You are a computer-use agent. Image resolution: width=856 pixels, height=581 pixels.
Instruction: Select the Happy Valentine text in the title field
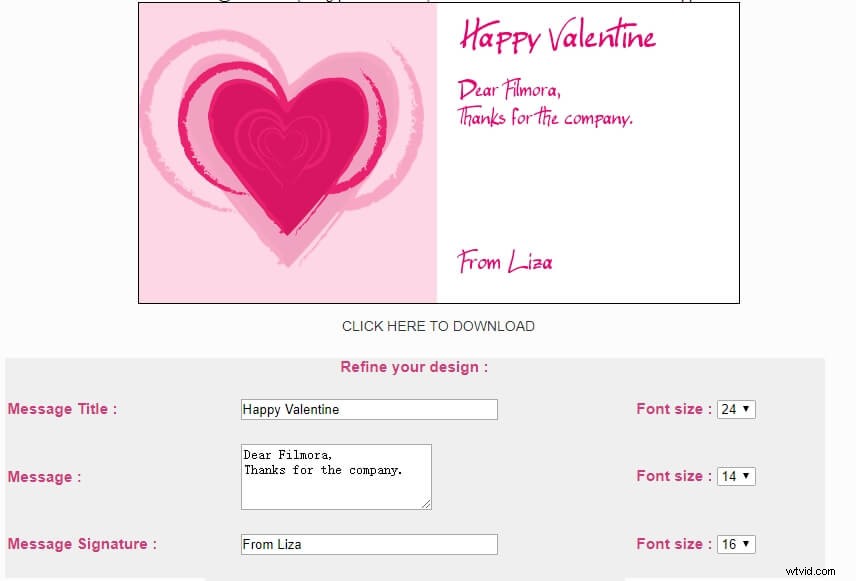289,409
